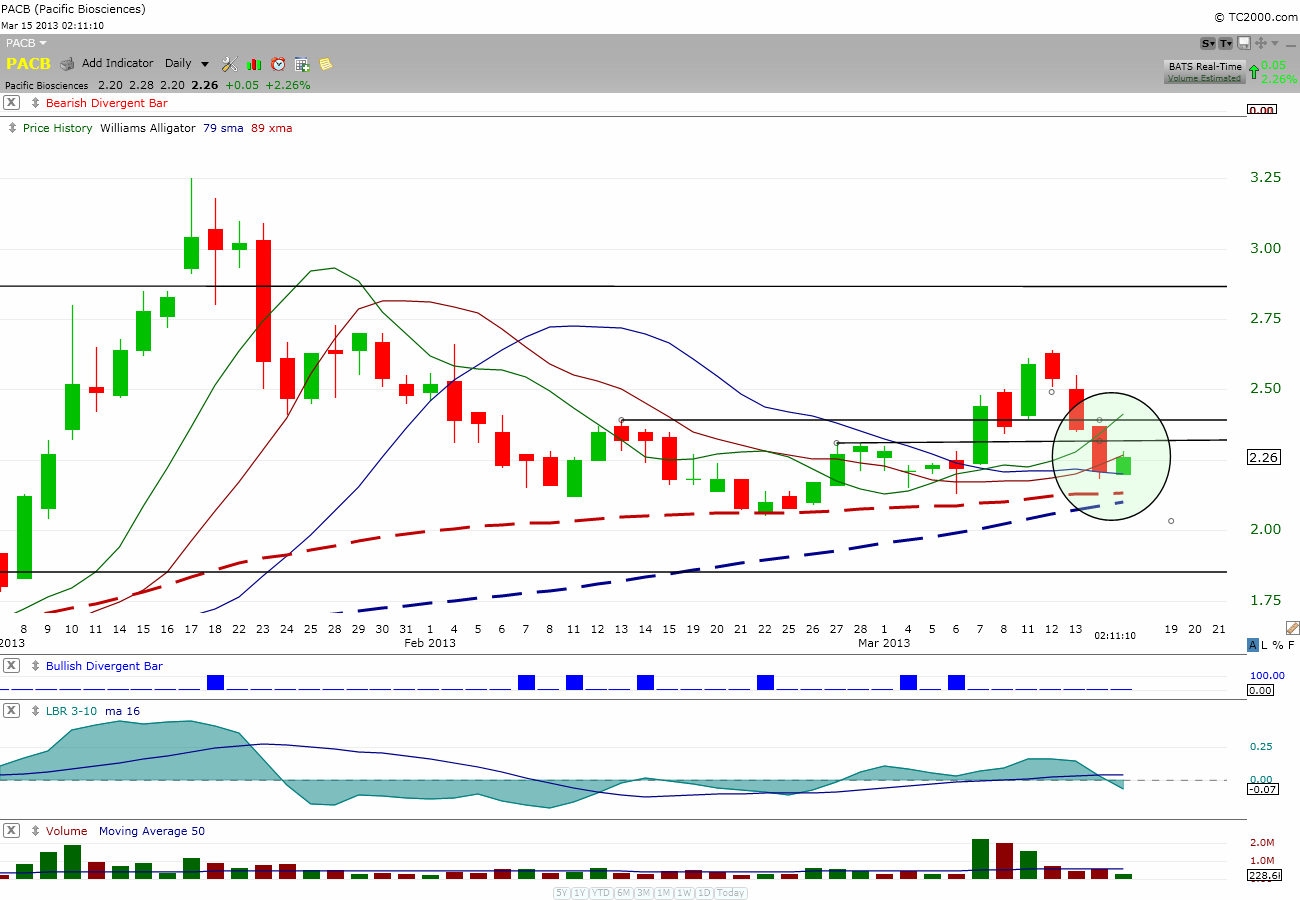This screenshot has height=900, width=1300.
Task: Click the calendar-with-plus icon
Action: 302,64
